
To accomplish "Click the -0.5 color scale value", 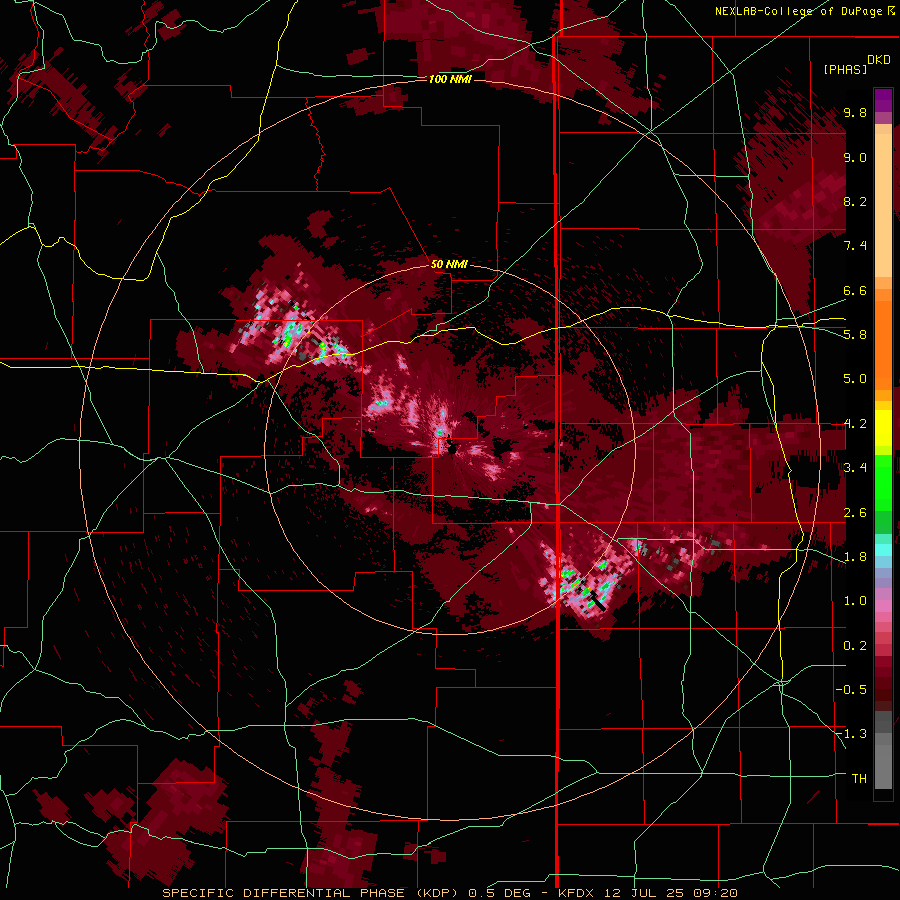I will click(x=852, y=689).
